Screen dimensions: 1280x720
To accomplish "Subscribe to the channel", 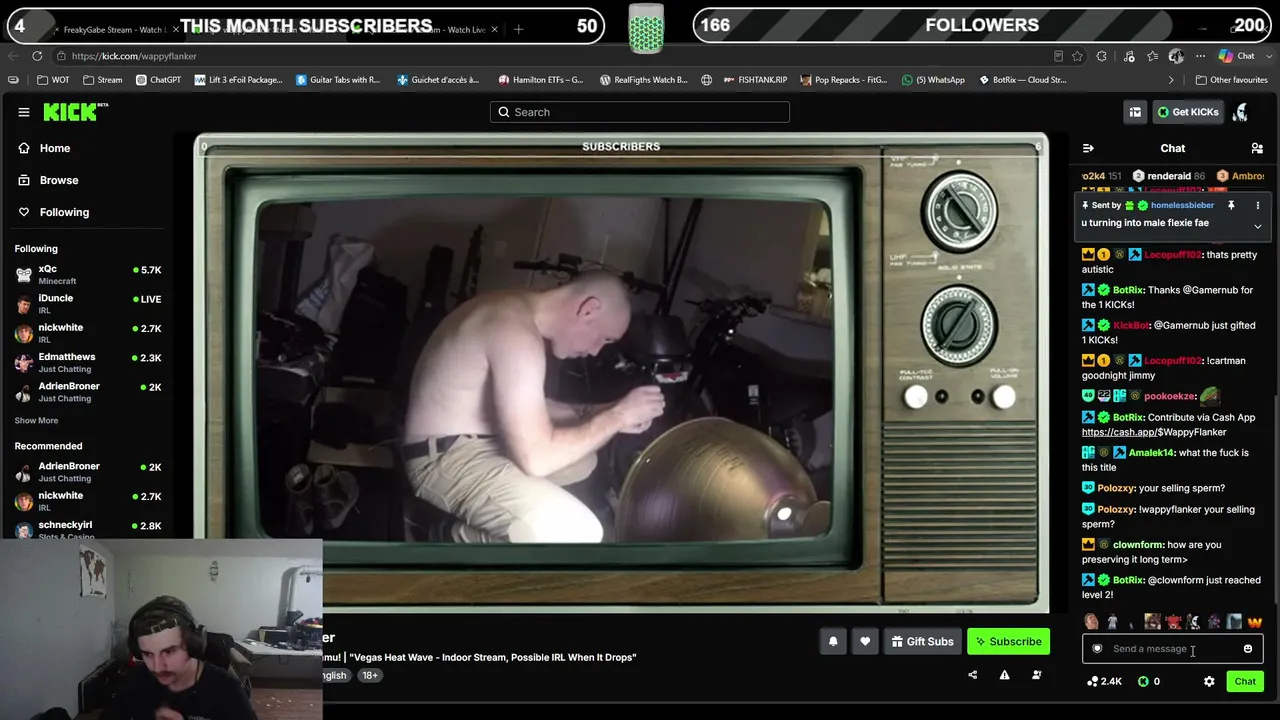I will [x=1008, y=641].
